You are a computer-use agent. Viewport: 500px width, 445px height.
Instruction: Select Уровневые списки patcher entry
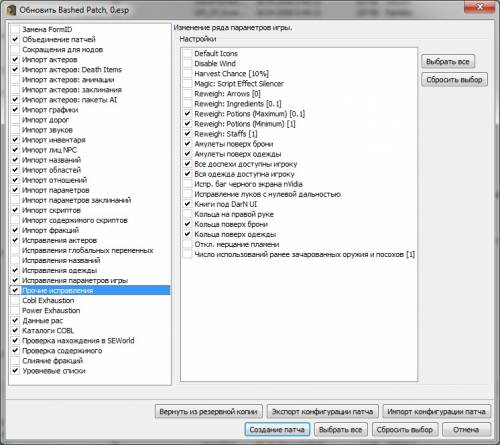coord(54,371)
